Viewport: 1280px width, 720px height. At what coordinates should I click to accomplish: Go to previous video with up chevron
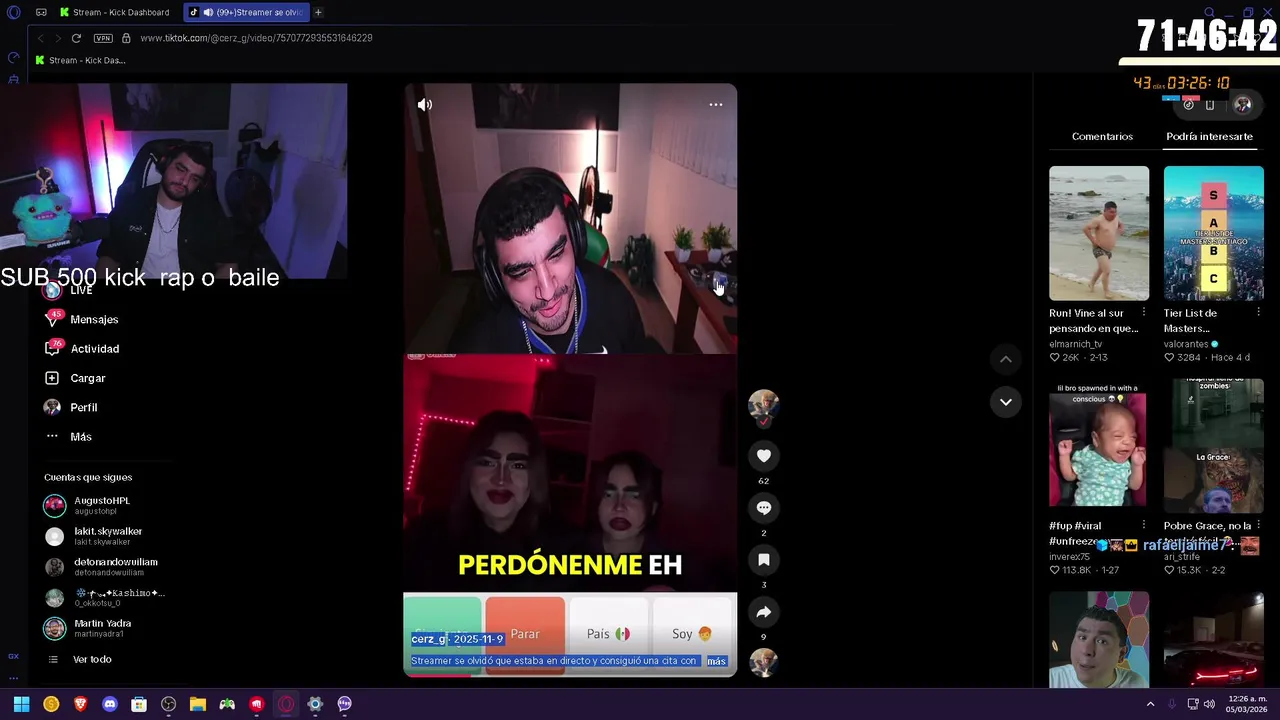1006,359
